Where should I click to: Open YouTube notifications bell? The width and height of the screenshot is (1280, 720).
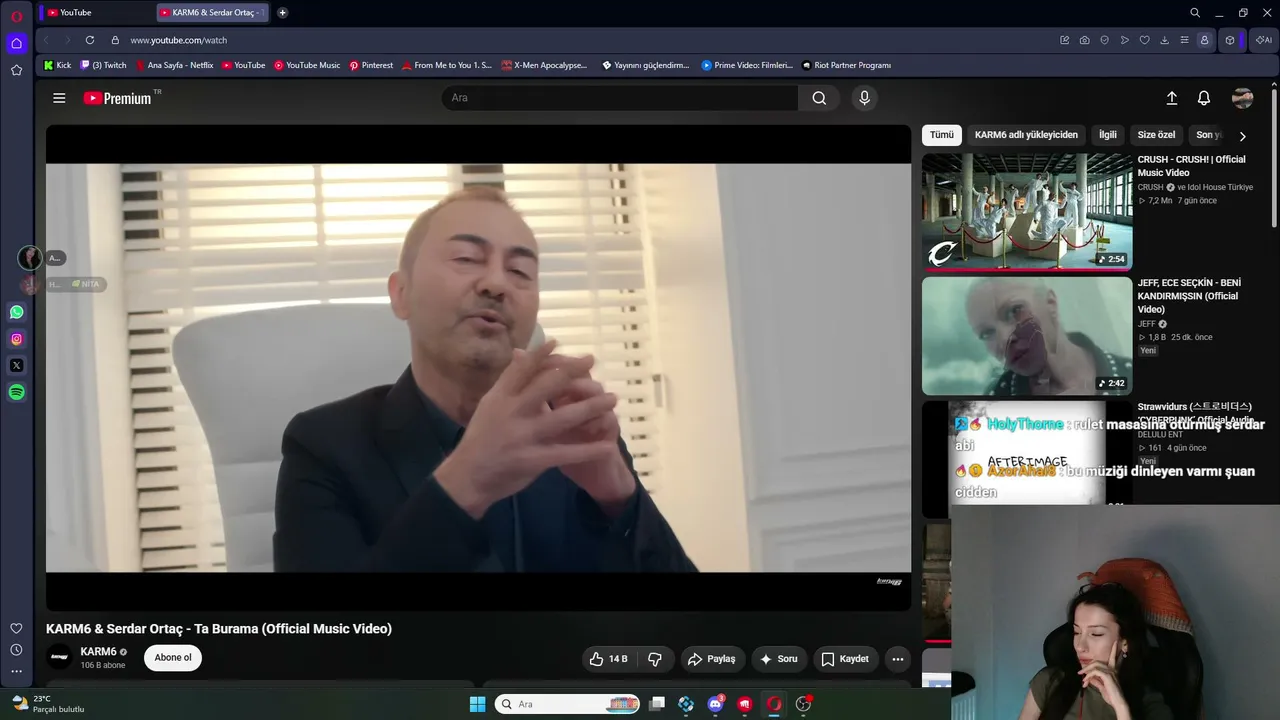[x=1204, y=98]
